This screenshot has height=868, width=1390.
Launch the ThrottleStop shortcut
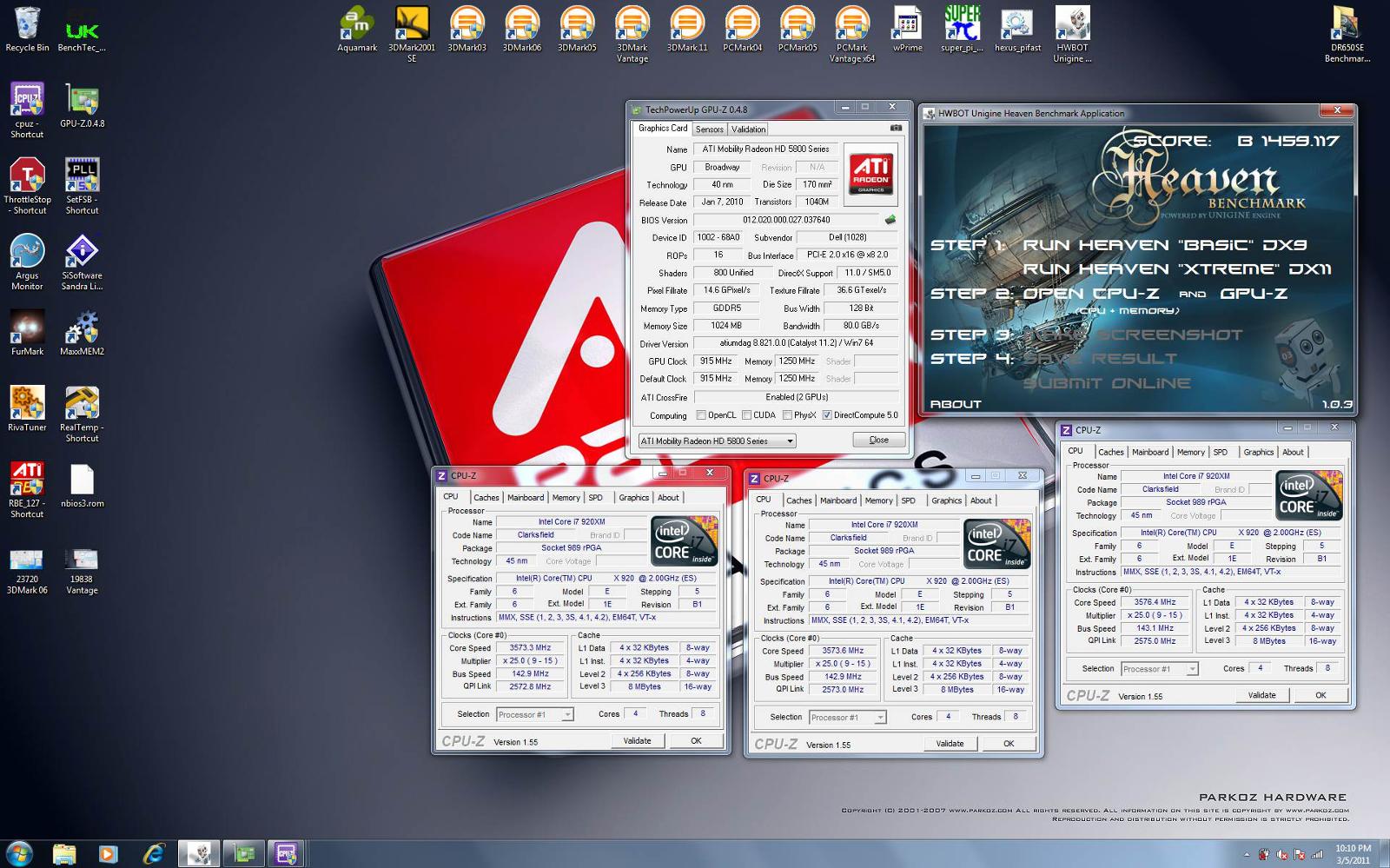coord(27,186)
